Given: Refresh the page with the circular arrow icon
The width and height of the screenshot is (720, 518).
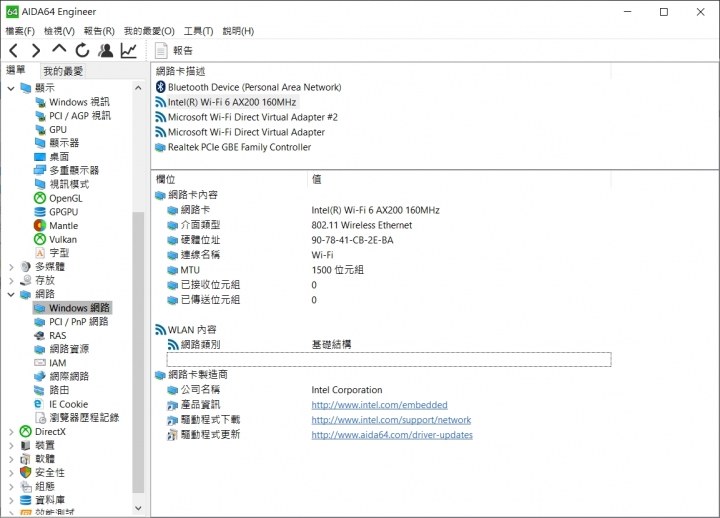Looking at the screenshot, I should (x=82, y=51).
